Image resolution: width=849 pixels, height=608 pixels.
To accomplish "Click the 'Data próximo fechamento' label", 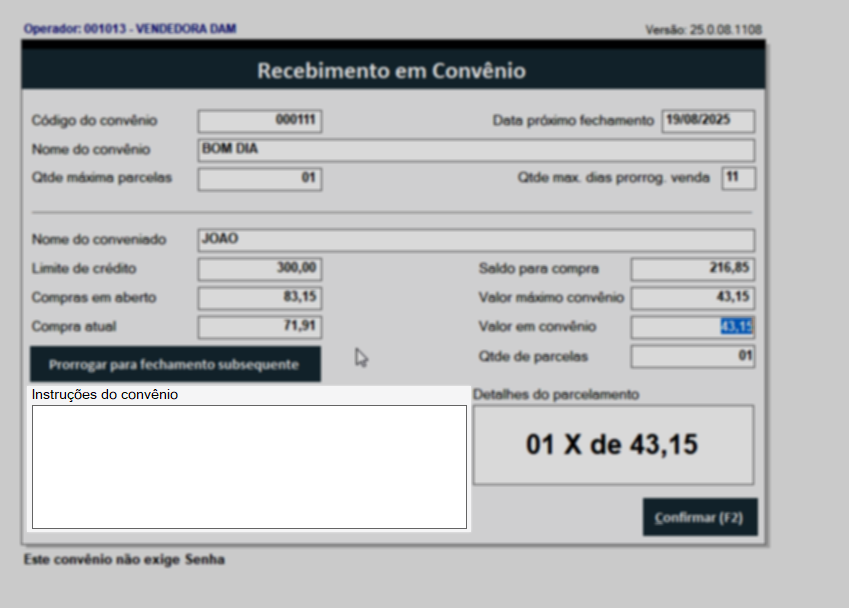I will coord(573,120).
